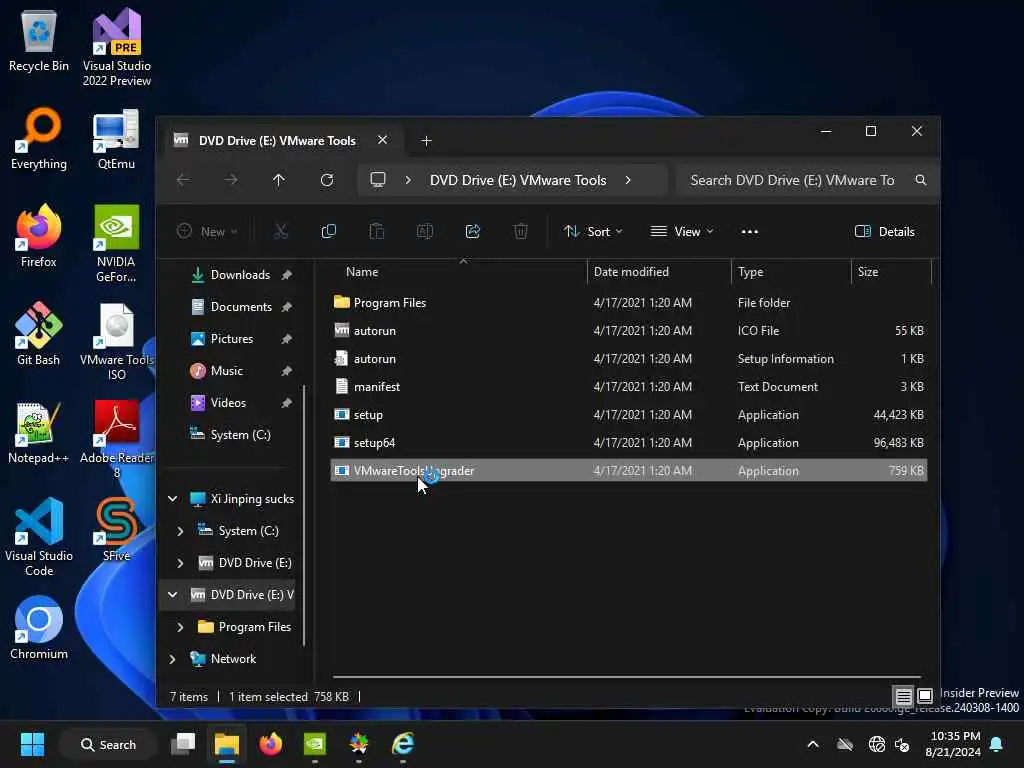Click the Copy icon in toolbar
This screenshot has width=1024, height=768.
[328, 231]
